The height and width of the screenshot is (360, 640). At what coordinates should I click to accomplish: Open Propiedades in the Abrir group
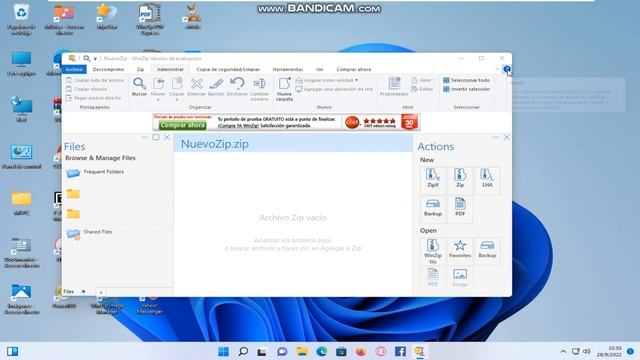click(394, 87)
